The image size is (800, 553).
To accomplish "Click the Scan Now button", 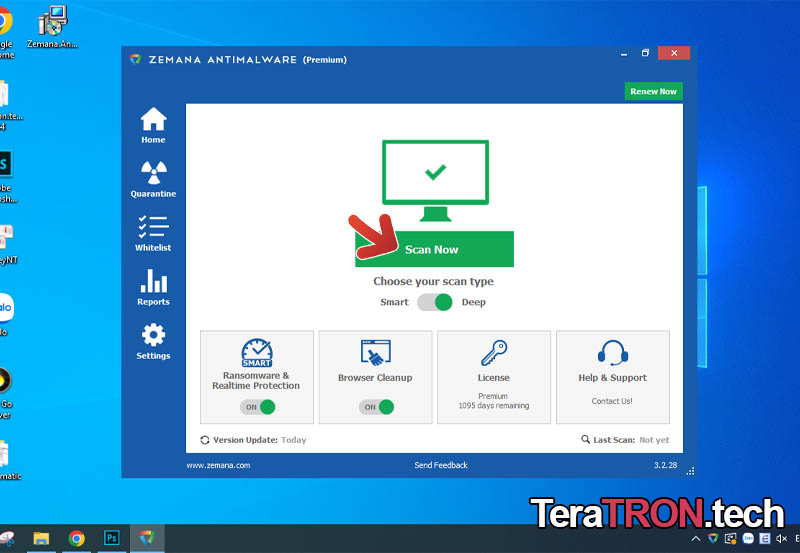I will point(434,249).
